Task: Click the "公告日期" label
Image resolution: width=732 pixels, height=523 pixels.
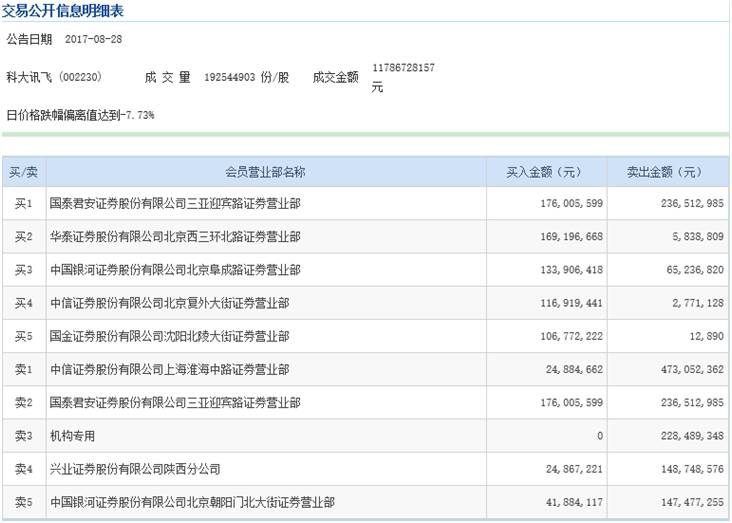Action: [29, 39]
